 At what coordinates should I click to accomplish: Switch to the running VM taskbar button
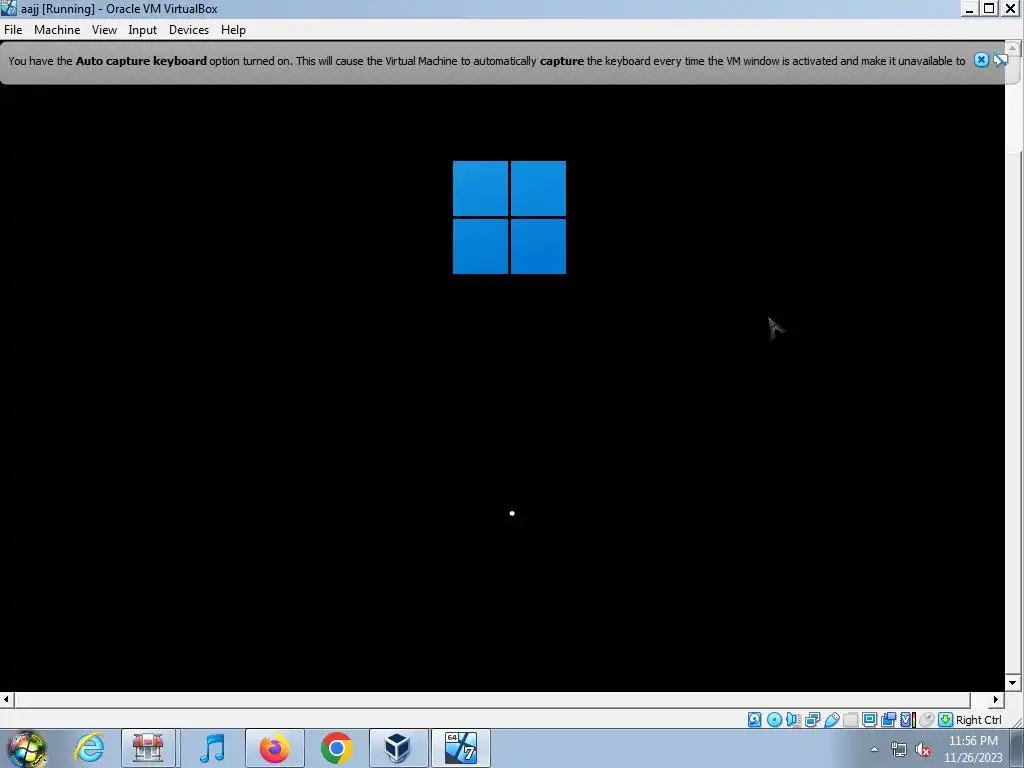point(460,748)
